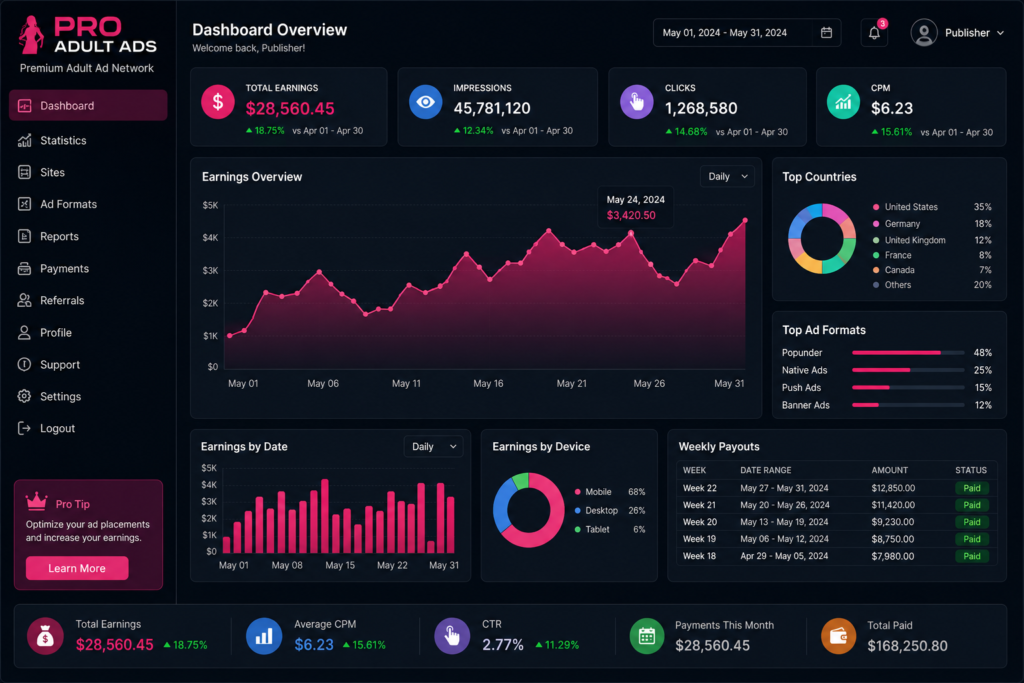Click the May 06 - May 12, 2024 date range

click(784, 539)
